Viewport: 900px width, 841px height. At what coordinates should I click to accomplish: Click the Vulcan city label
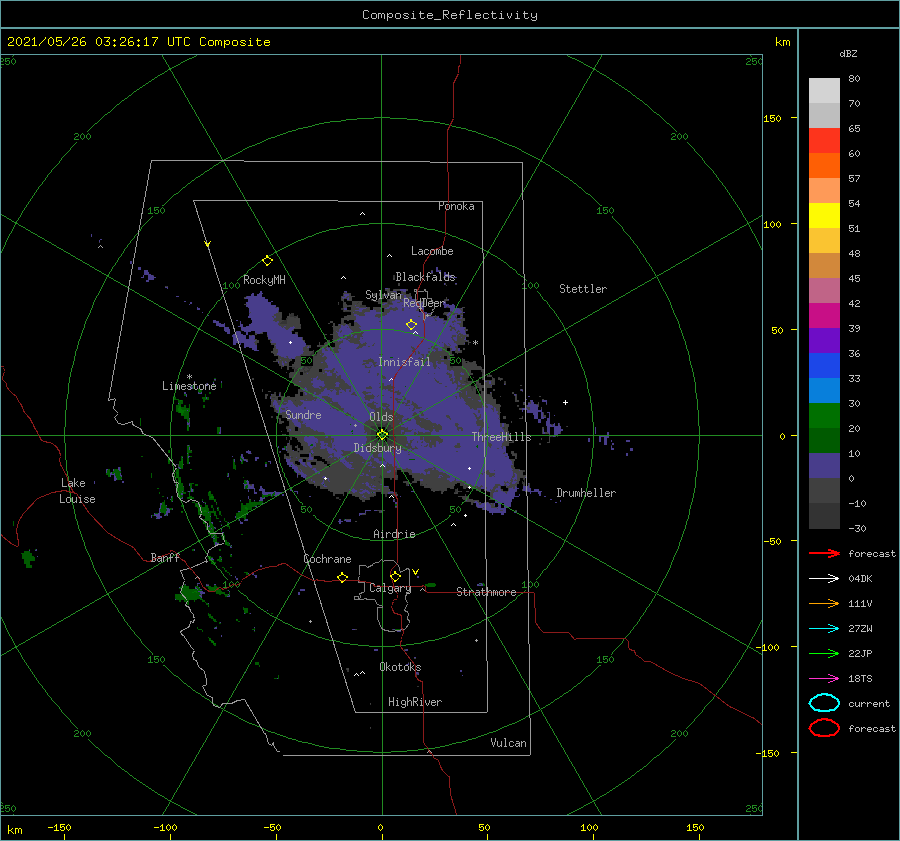[x=508, y=743]
